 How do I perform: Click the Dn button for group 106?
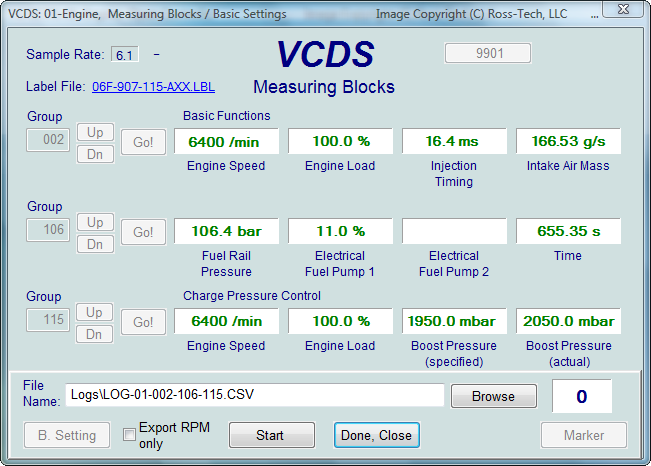(95, 244)
